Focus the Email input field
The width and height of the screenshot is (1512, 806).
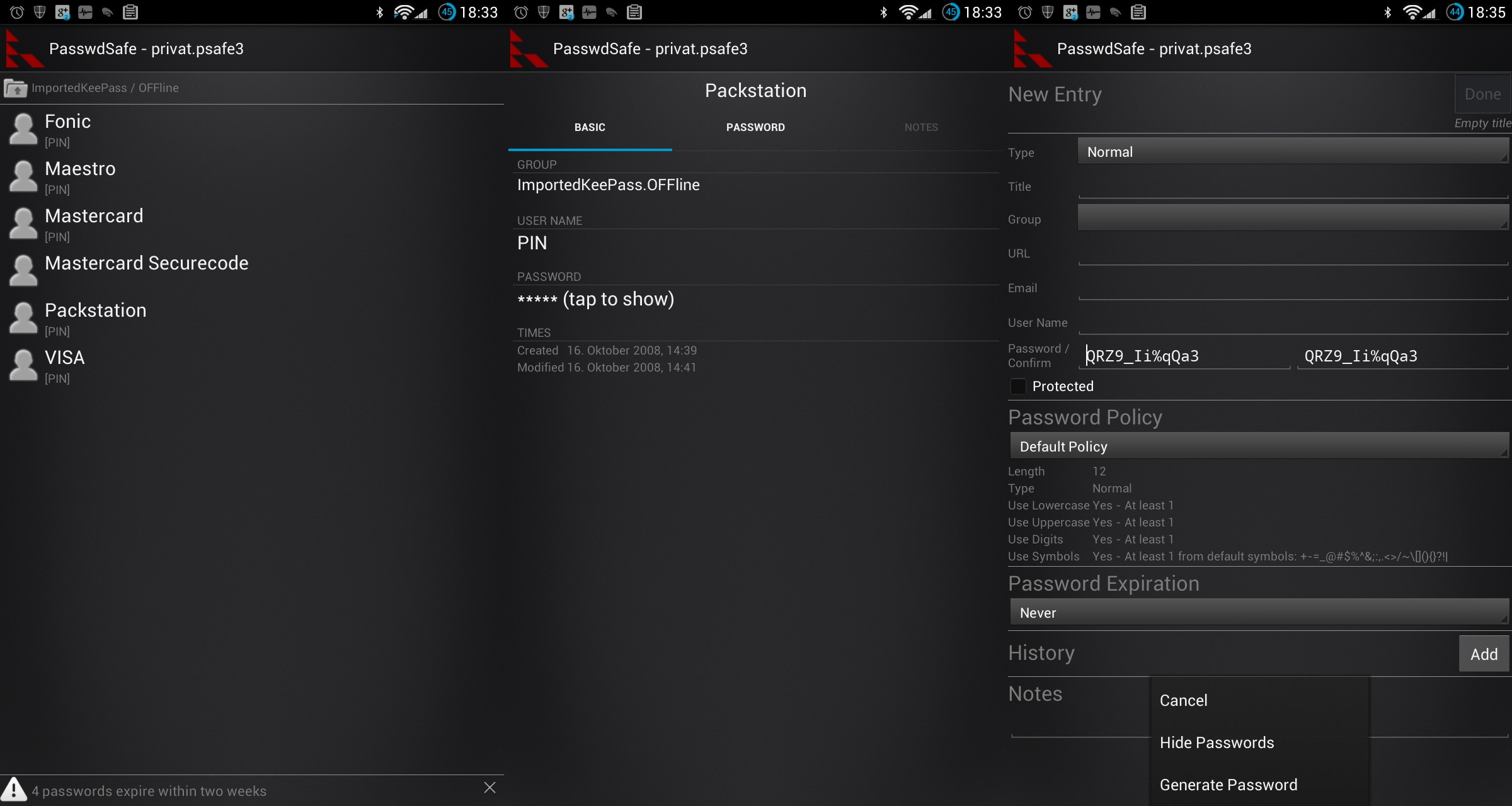pyautogui.click(x=1293, y=288)
